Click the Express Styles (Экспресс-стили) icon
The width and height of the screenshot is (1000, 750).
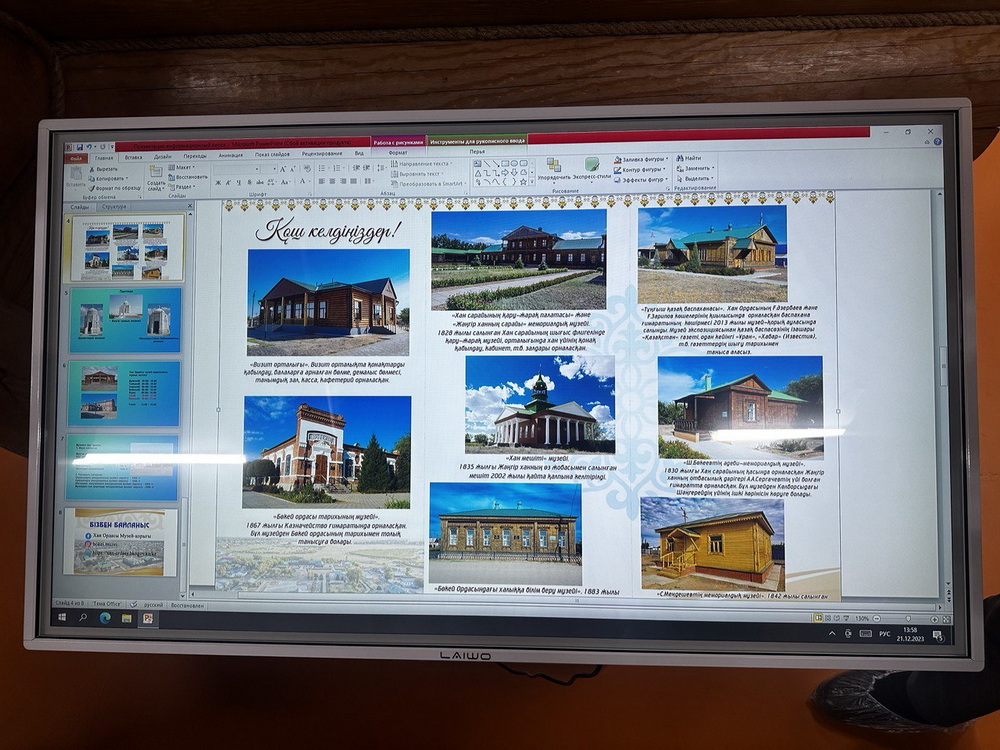click(591, 166)
